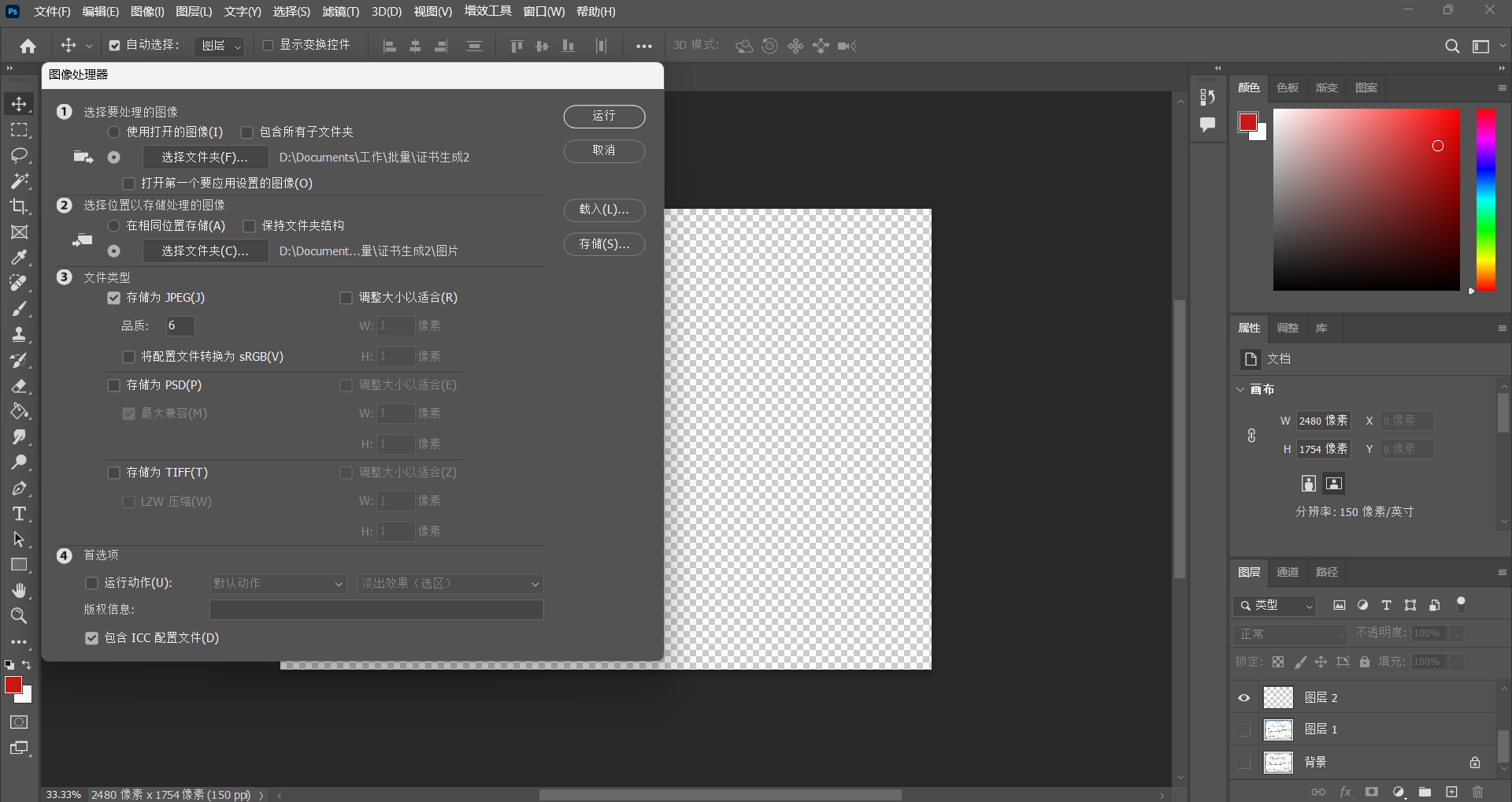Image resolution: width=1512 pixels, height=802 pixels.
Task: Open the layer filter 类型 dropdown
Action: click(x=1275, y=605)
